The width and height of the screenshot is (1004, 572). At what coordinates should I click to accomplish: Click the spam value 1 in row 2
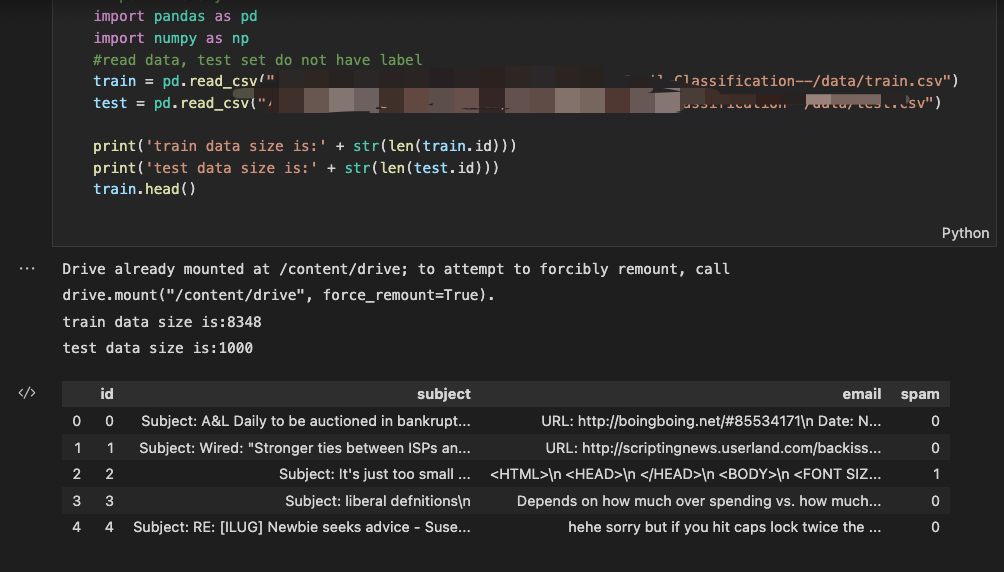(x=935, y=474)
